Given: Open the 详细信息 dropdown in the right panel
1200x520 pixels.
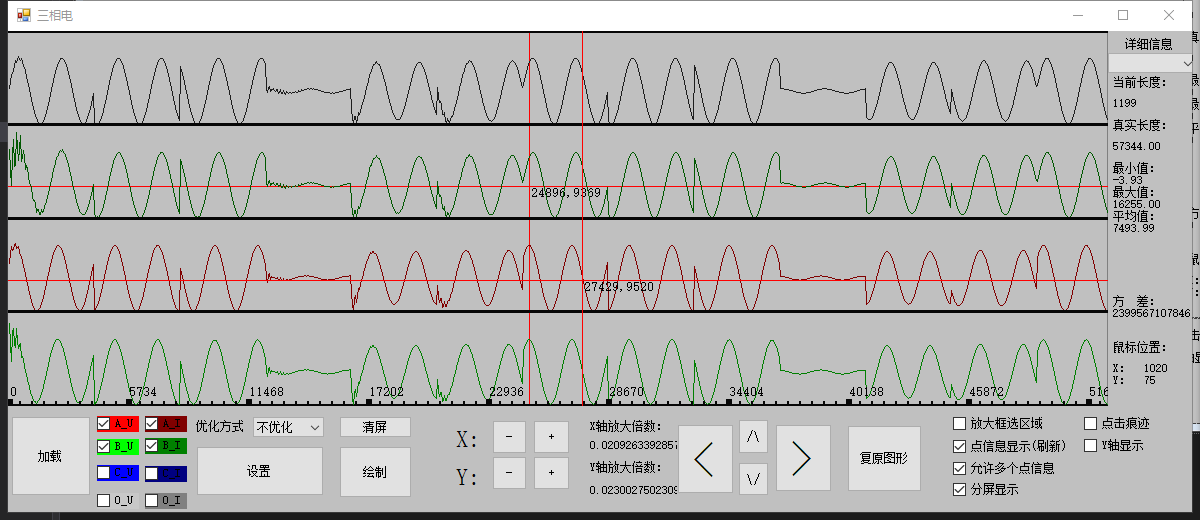Looking at the screenshot, I should pyautogui.click(x=1151, y=63).
